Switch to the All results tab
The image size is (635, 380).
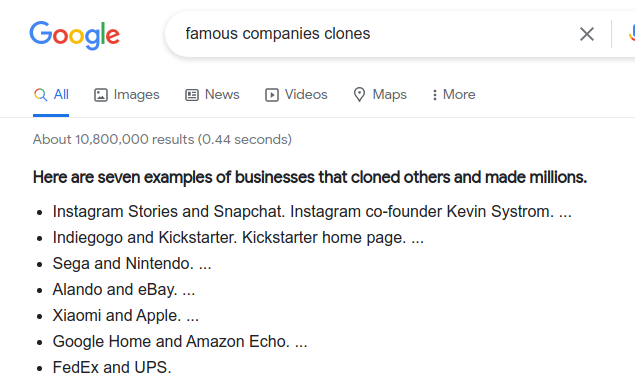tap(51, 95)
